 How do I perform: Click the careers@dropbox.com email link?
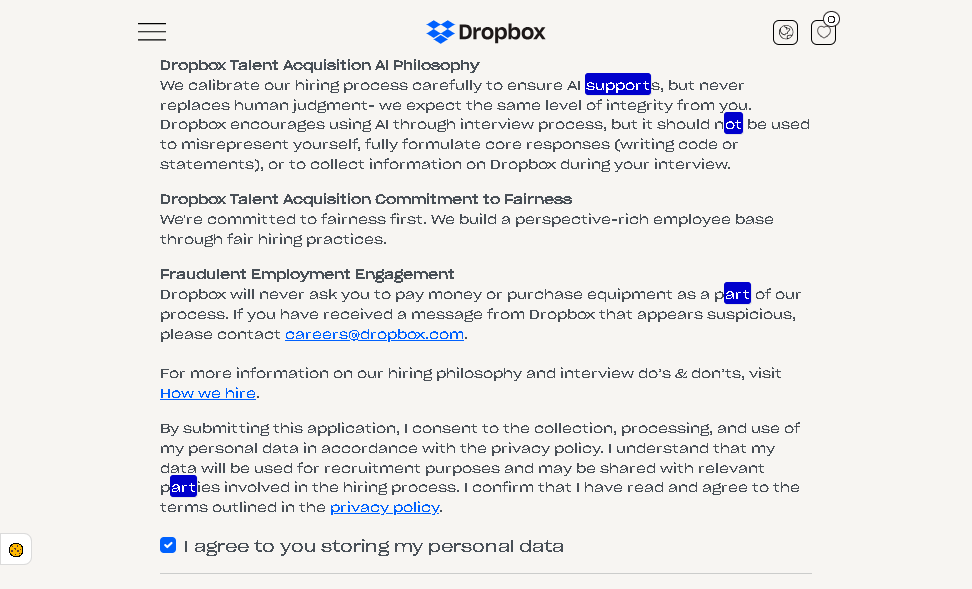pos(374,334)
